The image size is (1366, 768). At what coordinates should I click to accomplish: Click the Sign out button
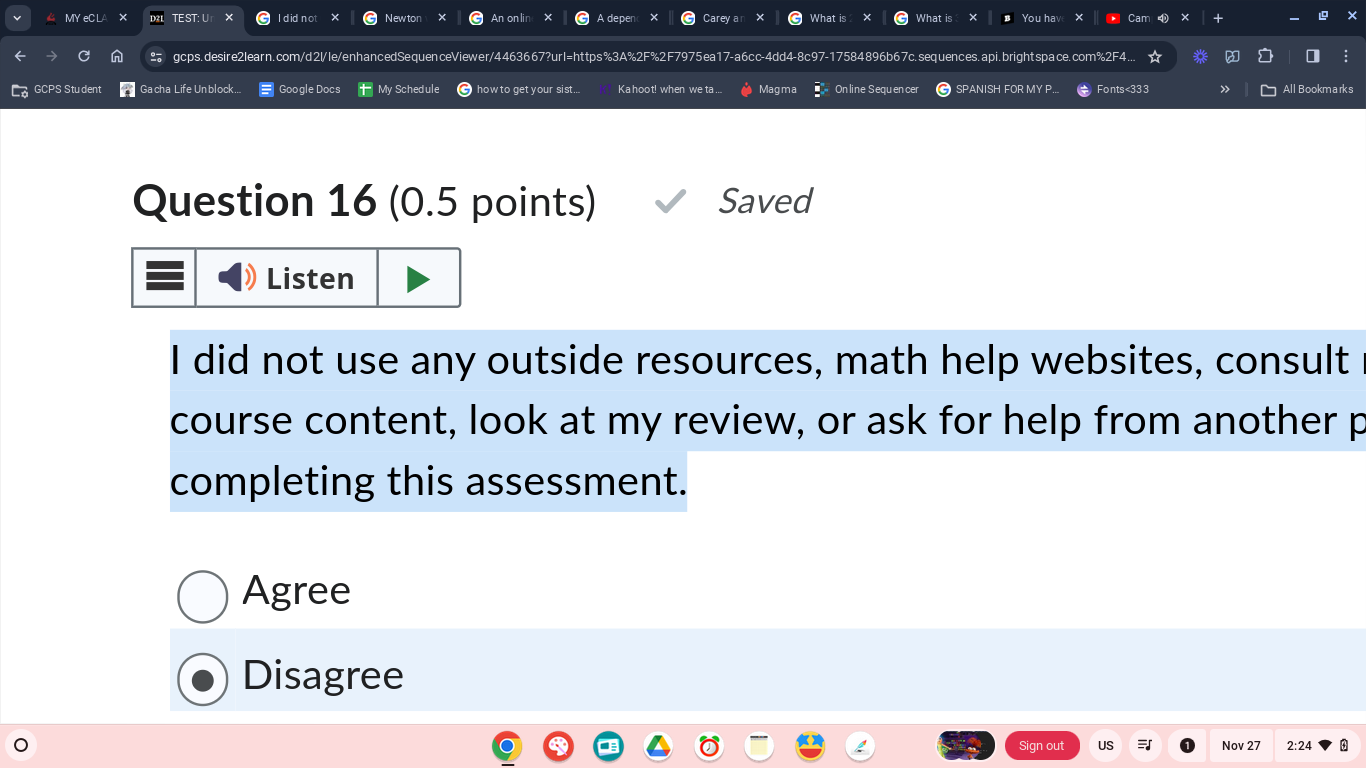(x=1042, y=746)
